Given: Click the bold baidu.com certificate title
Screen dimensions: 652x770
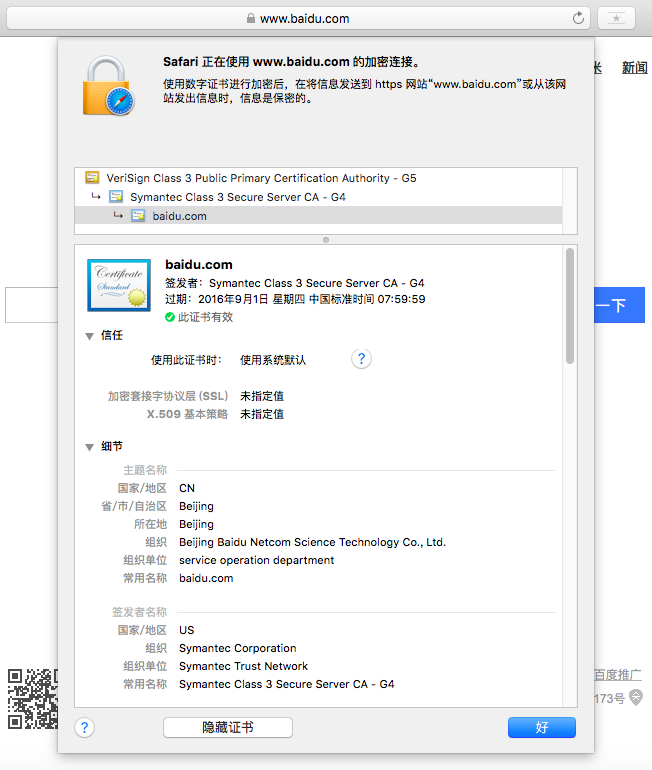Looking at the screenshot, I should 199,265.
